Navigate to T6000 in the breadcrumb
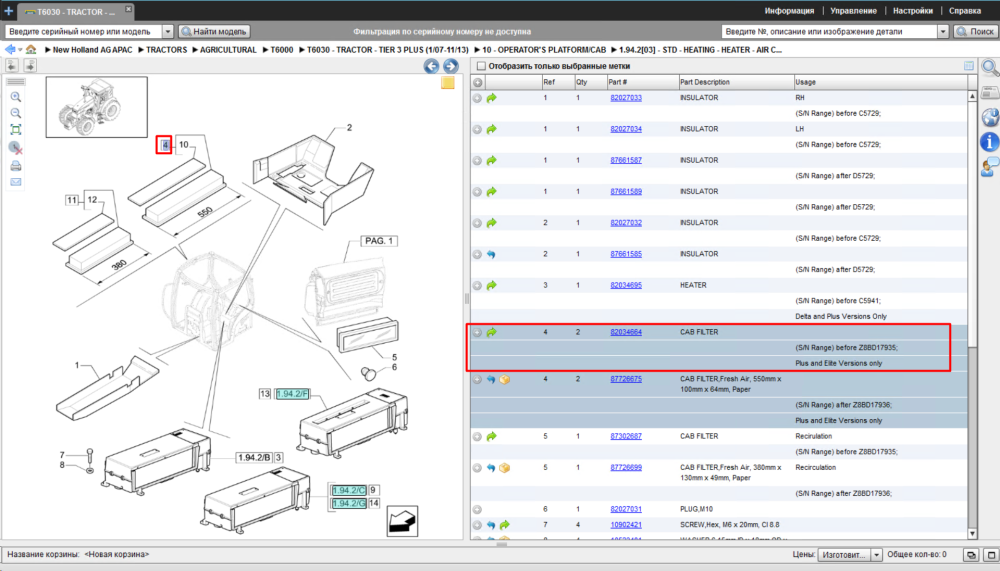The image size is (1000, 571). tap(282, 50)
